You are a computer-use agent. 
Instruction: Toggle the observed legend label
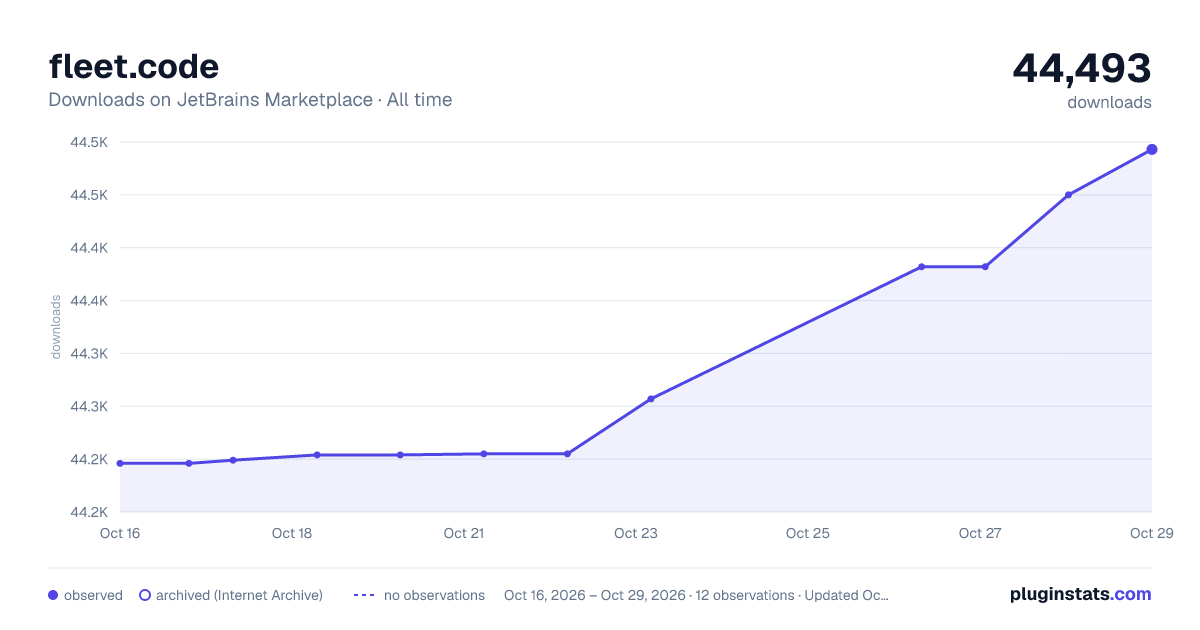click(x=93, y=595)
